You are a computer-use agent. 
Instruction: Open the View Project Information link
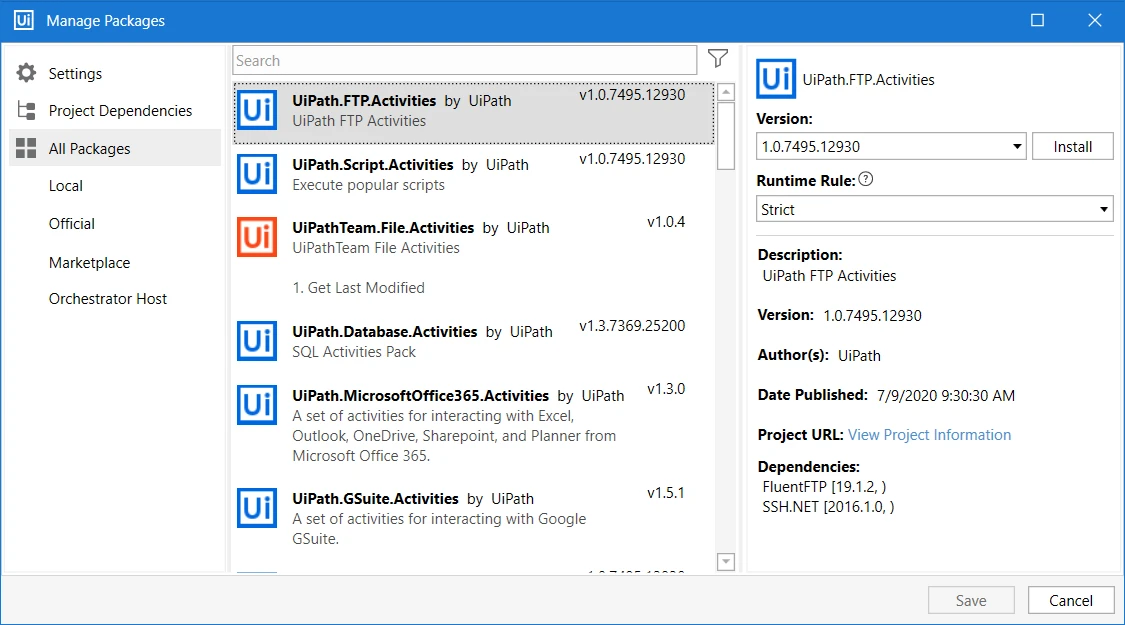point(929,435)
